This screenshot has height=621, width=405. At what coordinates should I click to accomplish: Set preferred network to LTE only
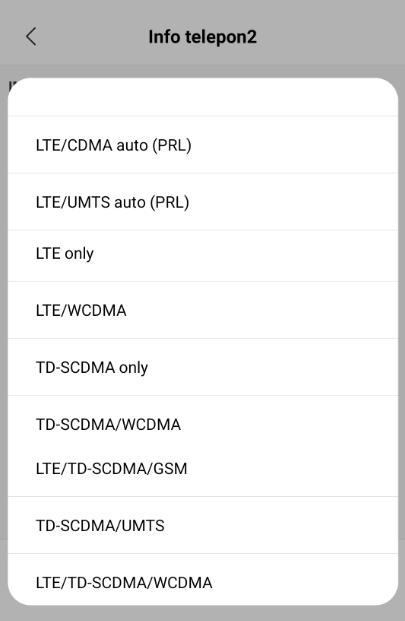[x=203, y=253]
